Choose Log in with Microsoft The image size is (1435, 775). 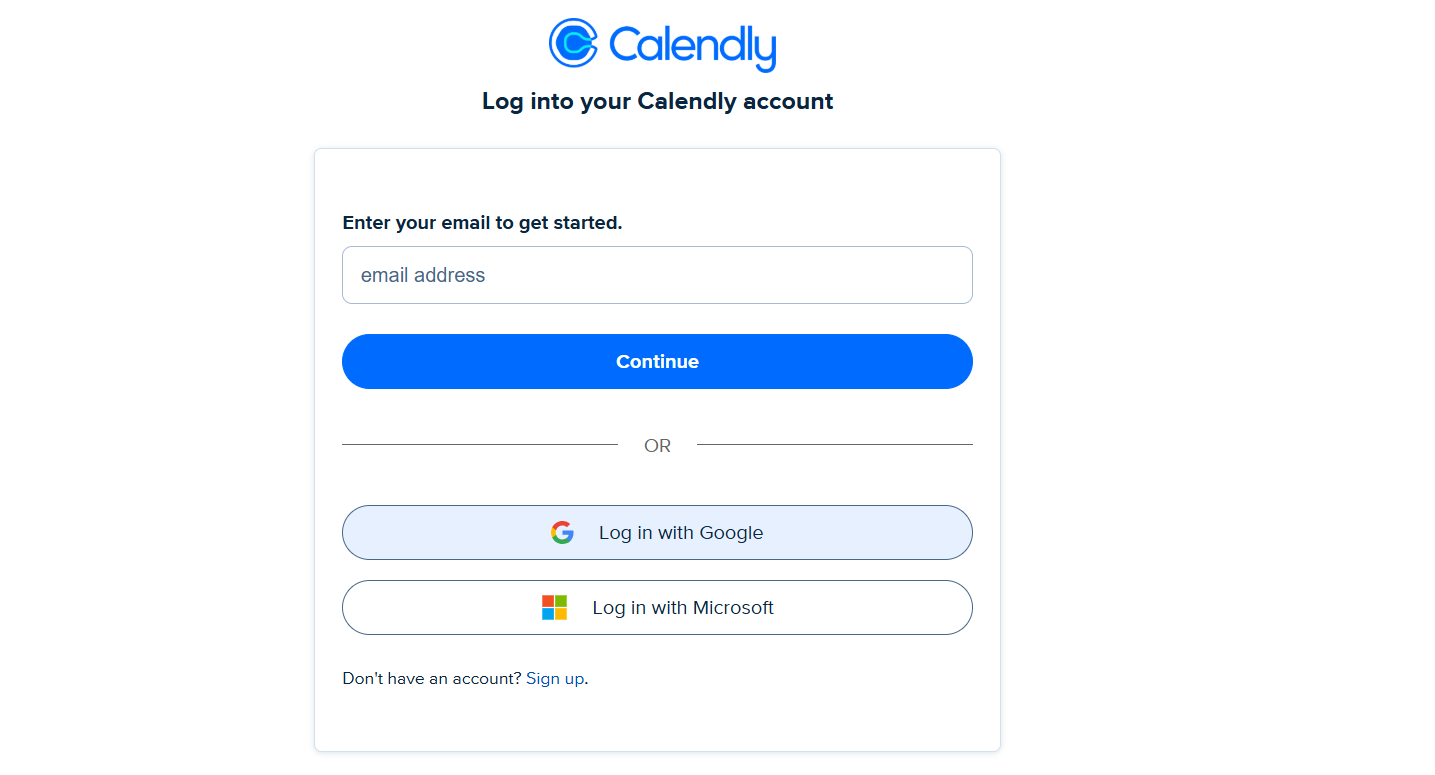point(657,608)
